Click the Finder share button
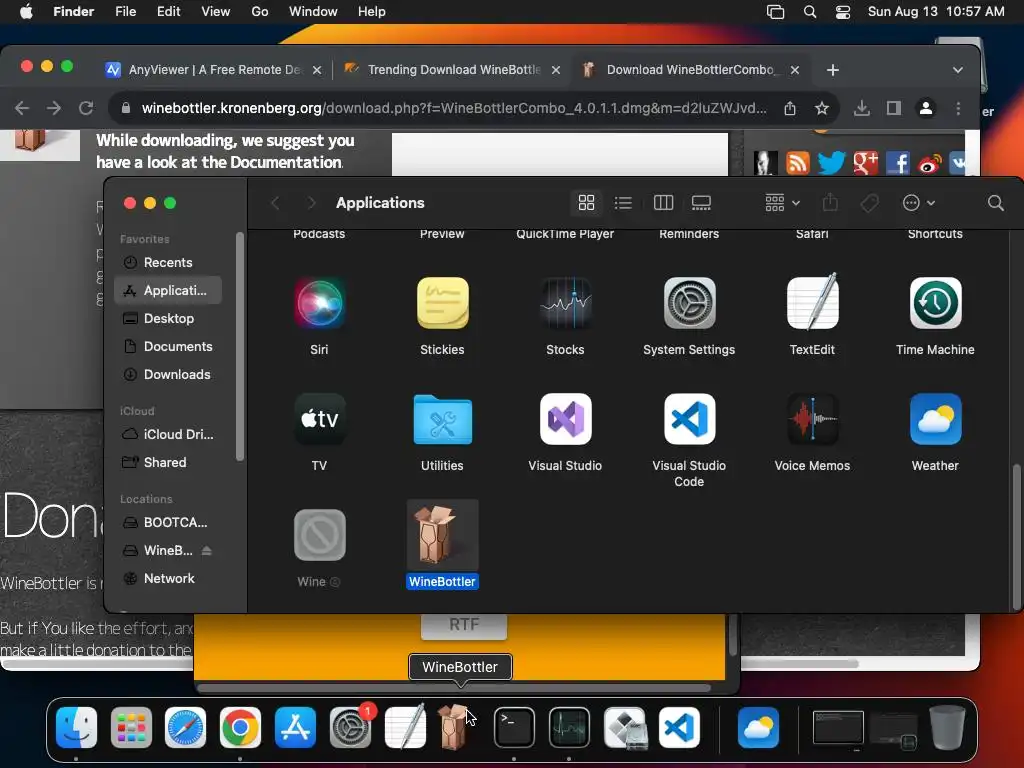Image resolution: width=1024 pixels, height=768 pixels. [830, 202]
